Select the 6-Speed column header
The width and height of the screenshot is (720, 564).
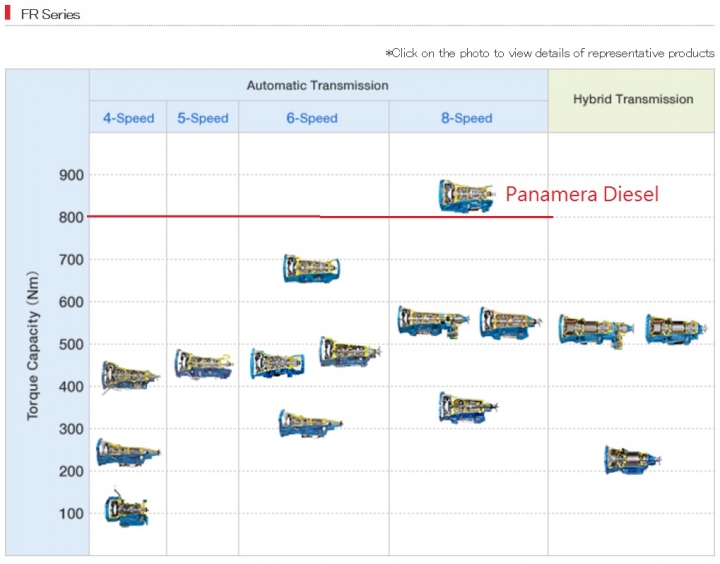click(312, 118)
